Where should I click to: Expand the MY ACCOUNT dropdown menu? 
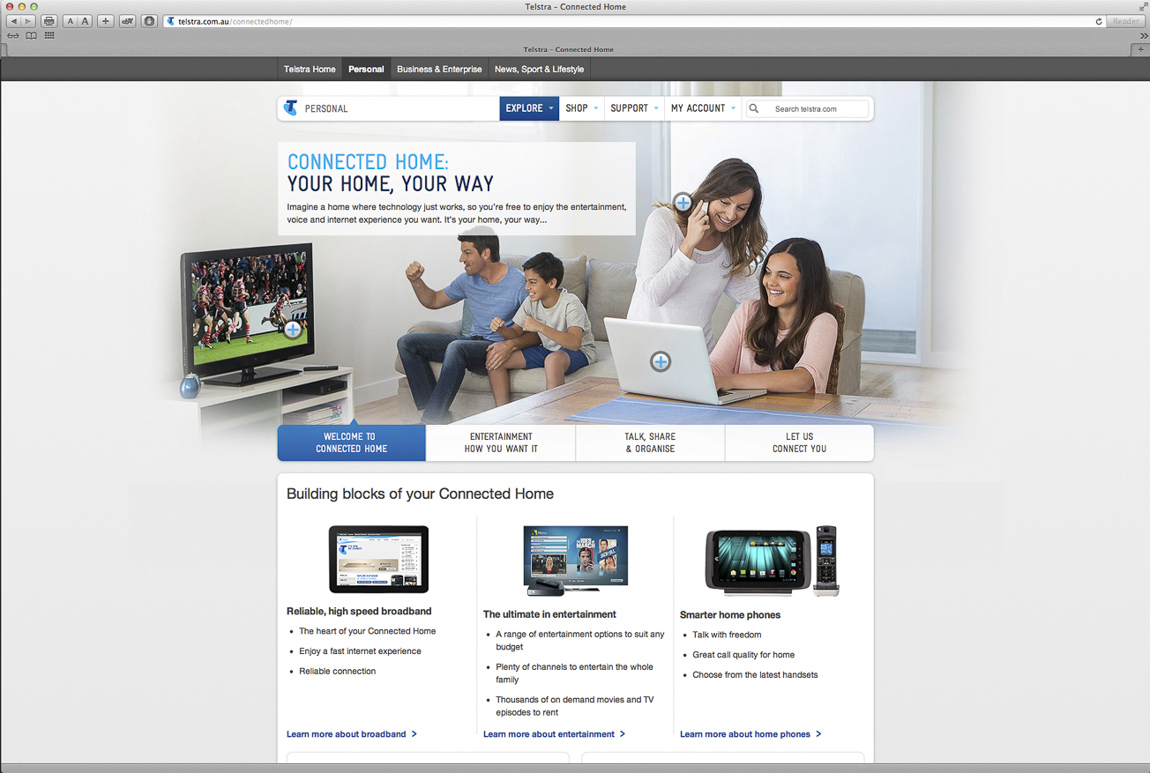[x=703, y=108]
